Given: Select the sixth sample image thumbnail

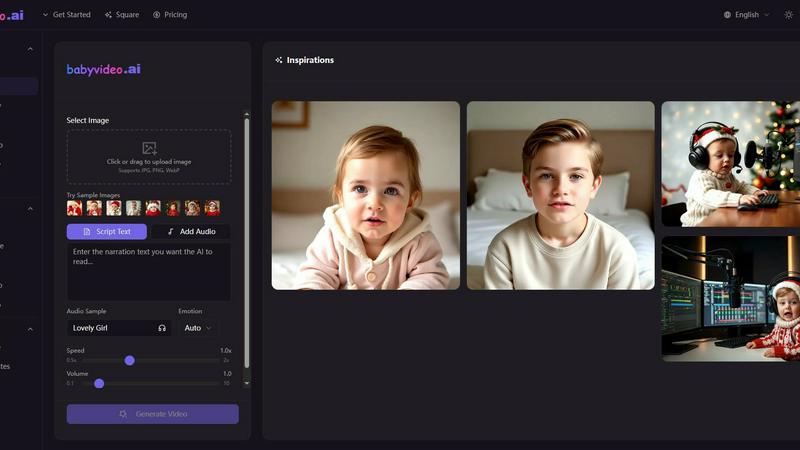Looking at the screenshot, I should point(173,208).
